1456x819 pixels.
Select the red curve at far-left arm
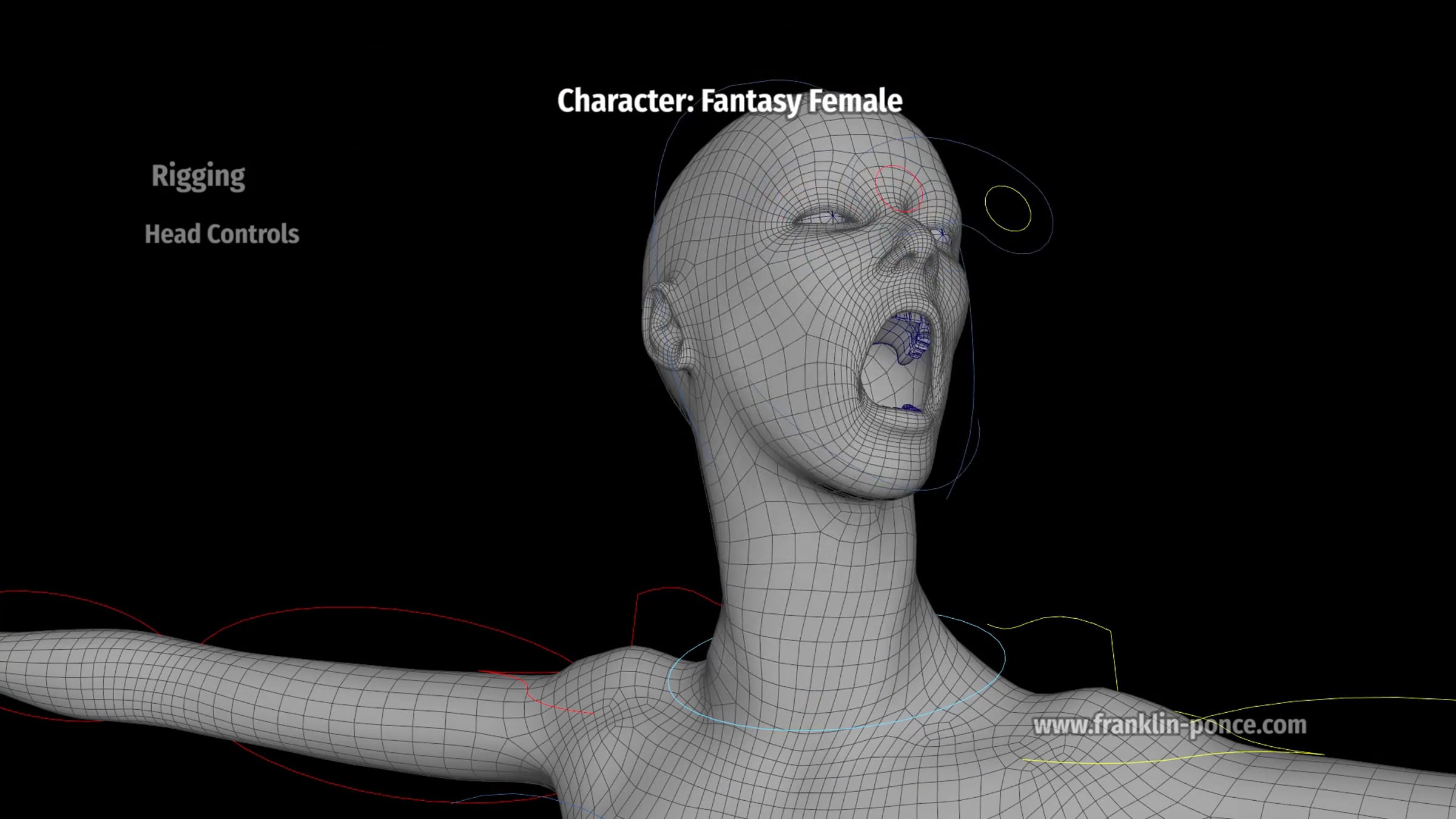tap(91, 602)
